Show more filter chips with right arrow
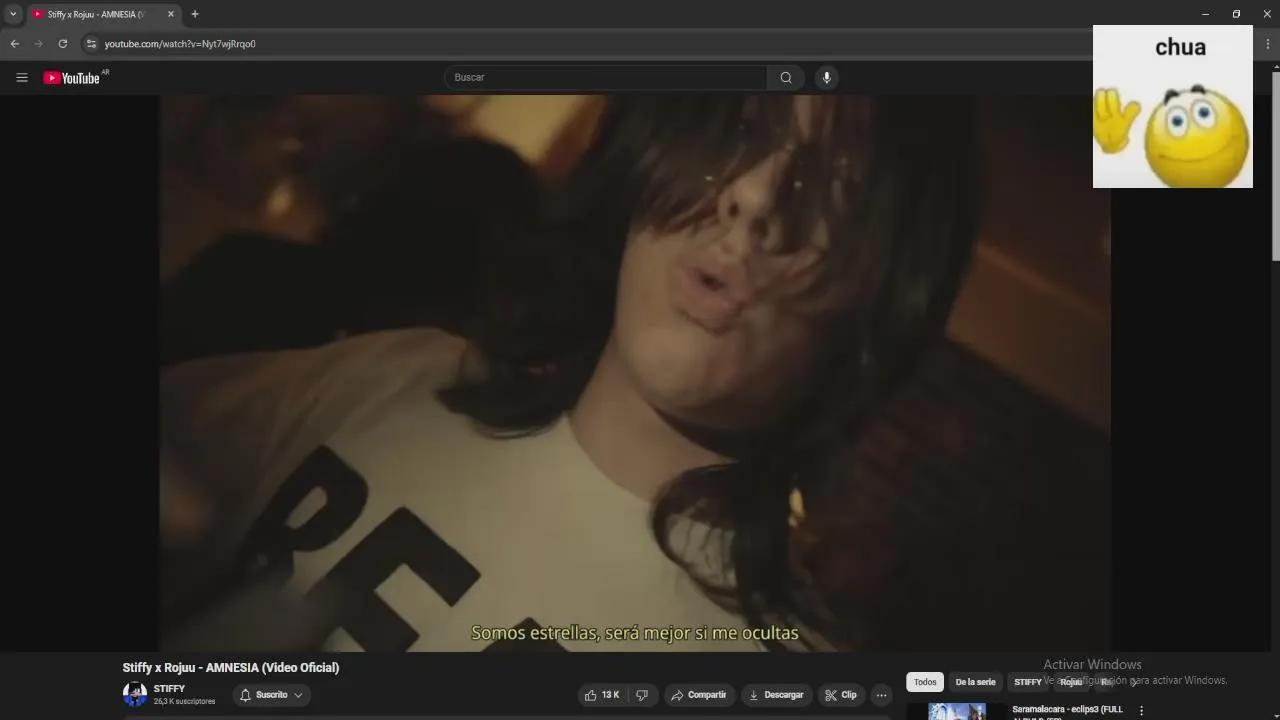The width and height of the screenshot is (1280, 720). [1133, 682]
